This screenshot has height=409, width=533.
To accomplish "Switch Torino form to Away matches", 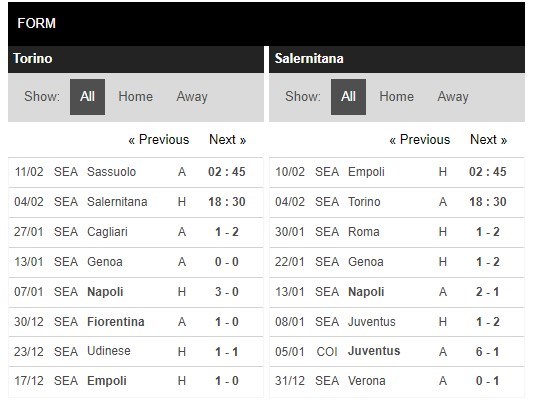I will [192, 97].
